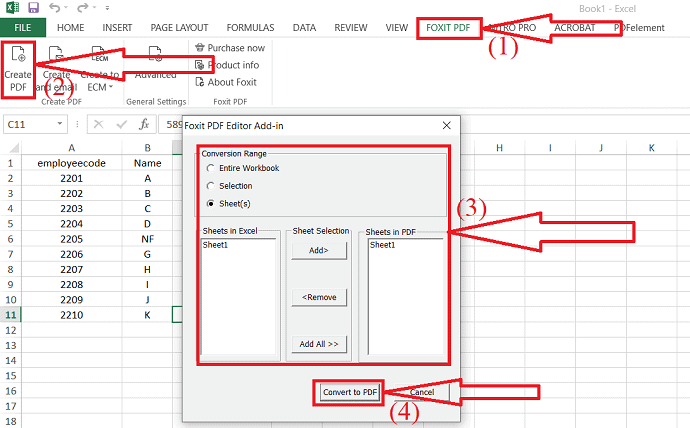
Task: Click the Insert Function fx icon
Action: coord(144,124)
